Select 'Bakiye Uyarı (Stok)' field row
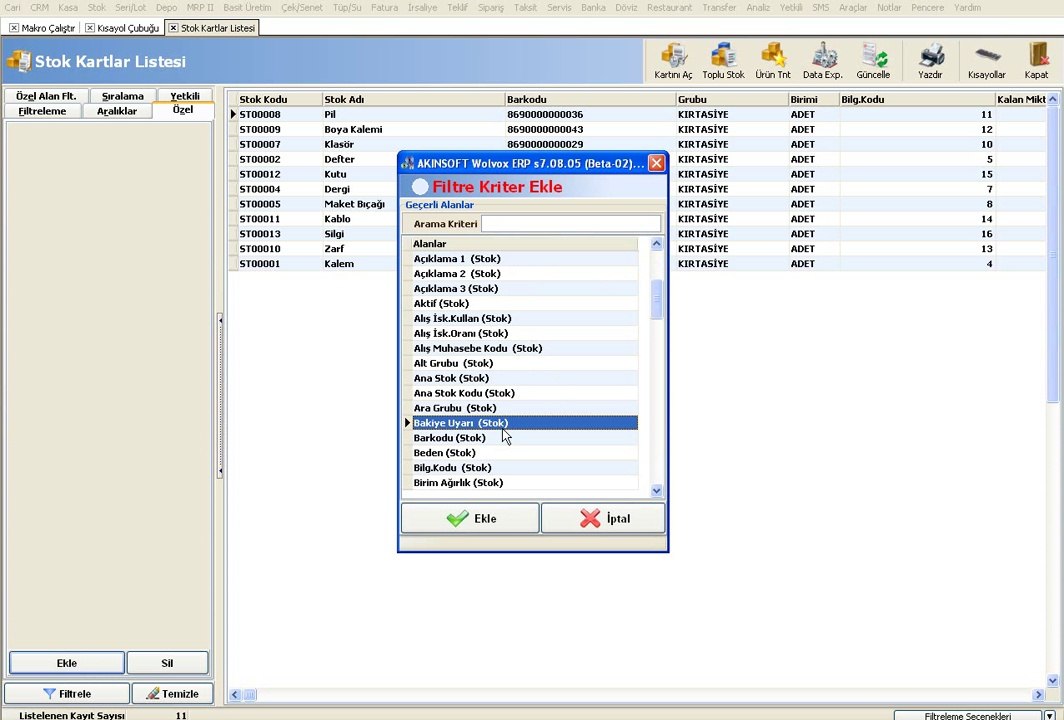1064x720 pixels. (525, 423)
